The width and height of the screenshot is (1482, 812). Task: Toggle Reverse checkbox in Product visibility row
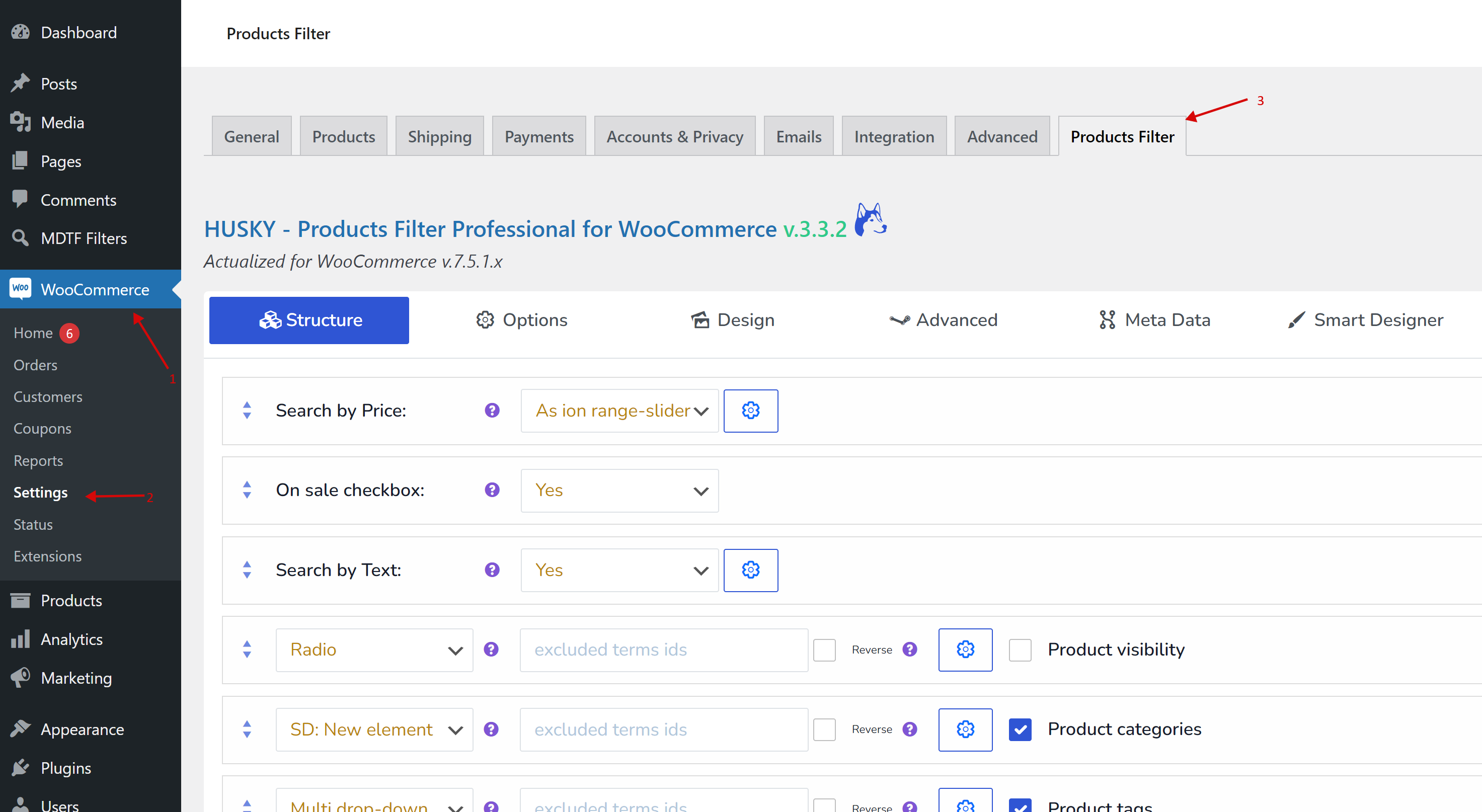[824, 650]
